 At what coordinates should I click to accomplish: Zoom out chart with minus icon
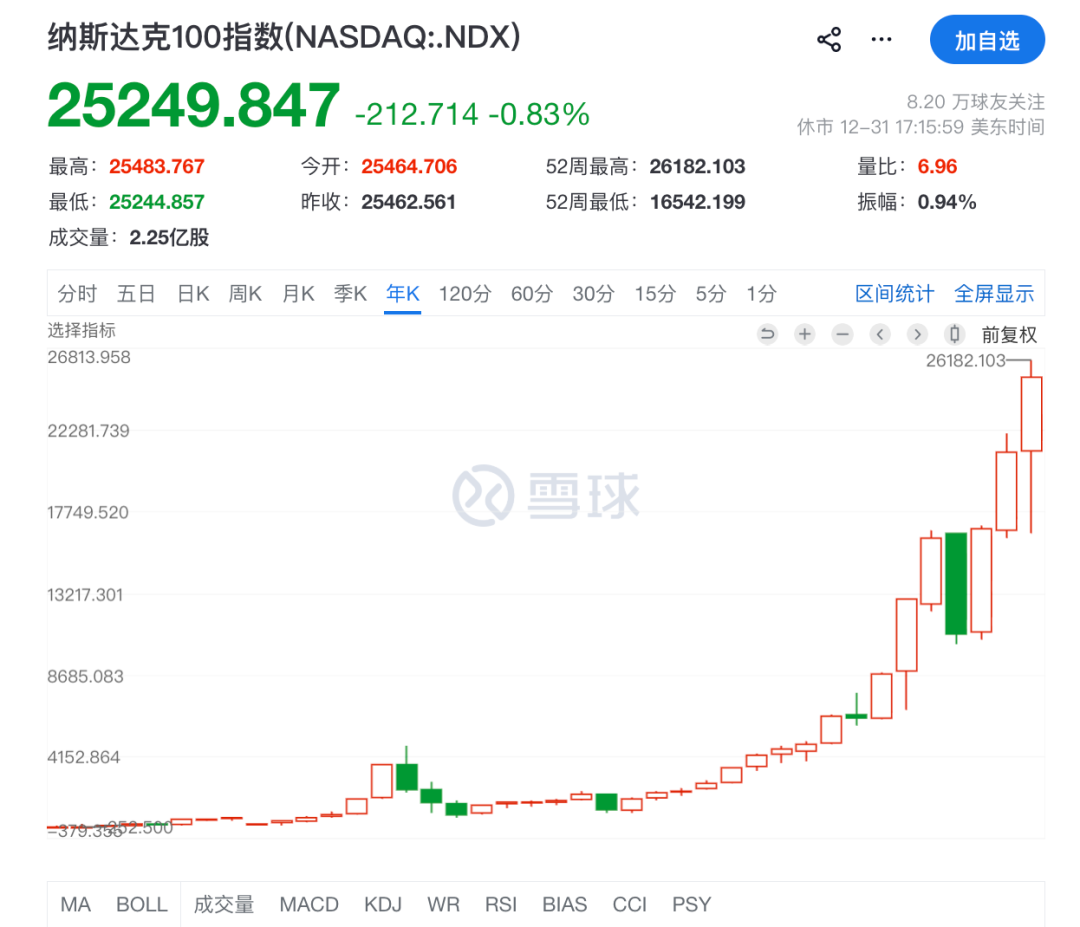[842, 334]
